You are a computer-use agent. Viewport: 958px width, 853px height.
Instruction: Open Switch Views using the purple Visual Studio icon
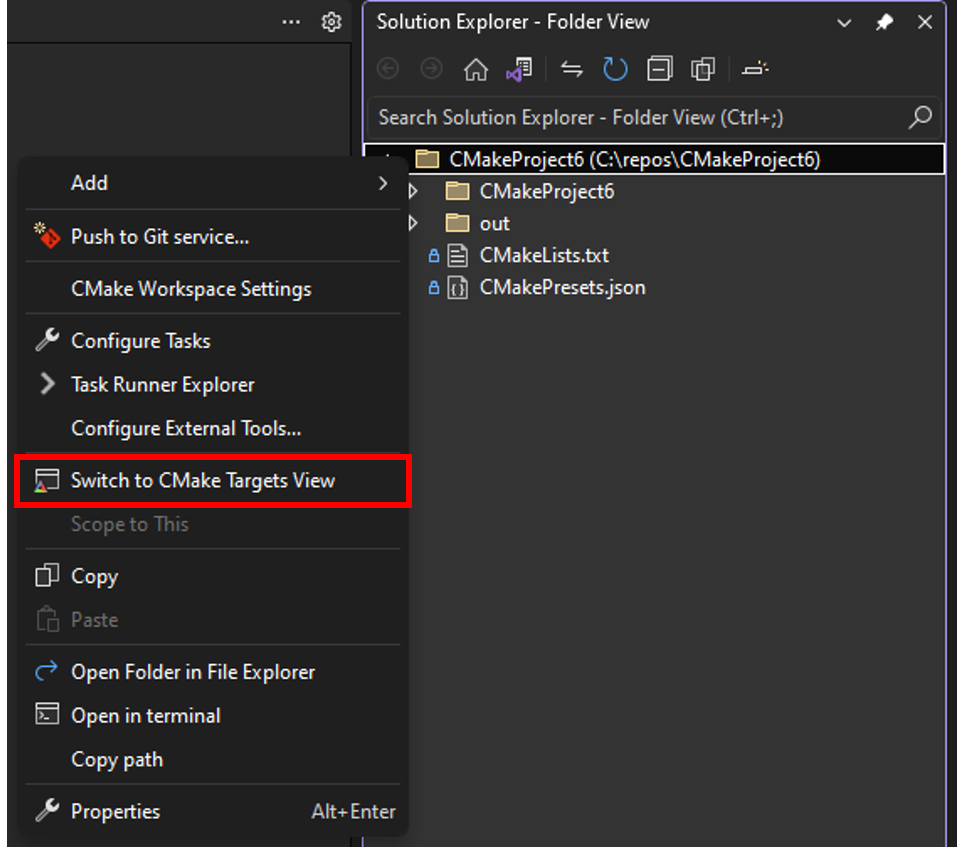(x=519, y=68)
